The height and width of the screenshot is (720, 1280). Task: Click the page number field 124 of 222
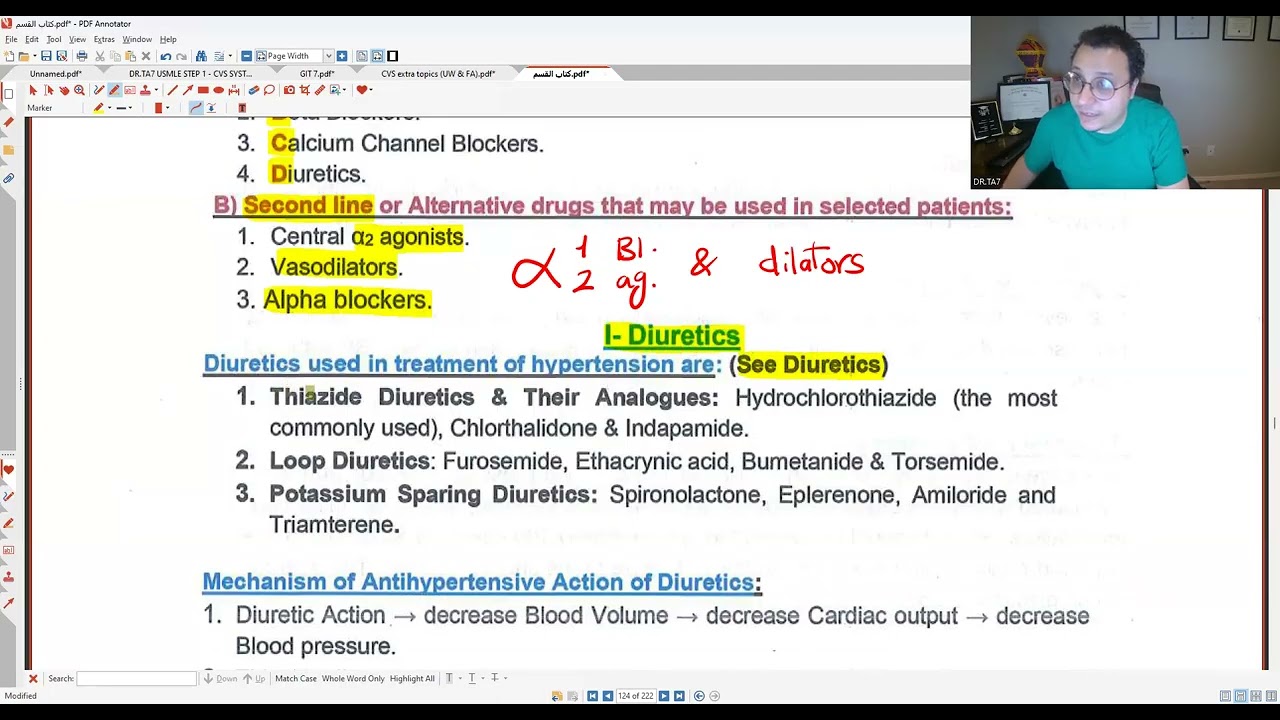[x=636, y=696]
